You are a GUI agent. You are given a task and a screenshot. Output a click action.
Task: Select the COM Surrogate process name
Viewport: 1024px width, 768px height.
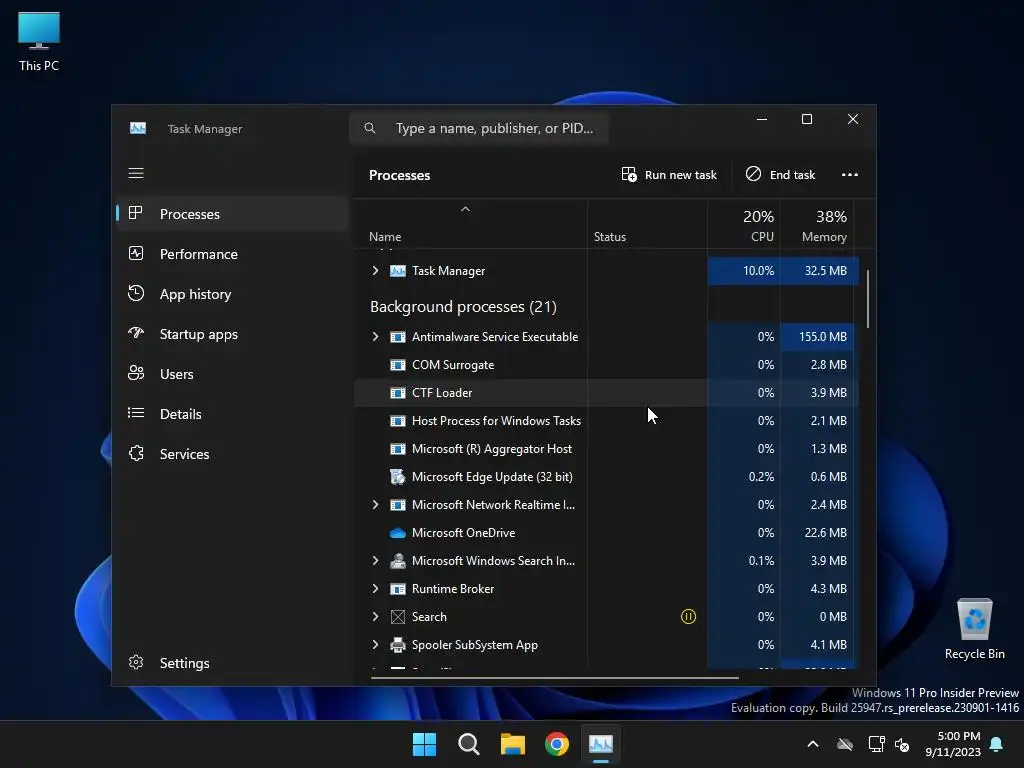click(453, 364)
